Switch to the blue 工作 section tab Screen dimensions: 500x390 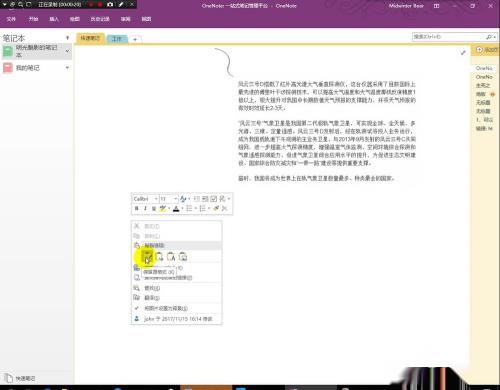pyautogui.click(x=117, y=39)
